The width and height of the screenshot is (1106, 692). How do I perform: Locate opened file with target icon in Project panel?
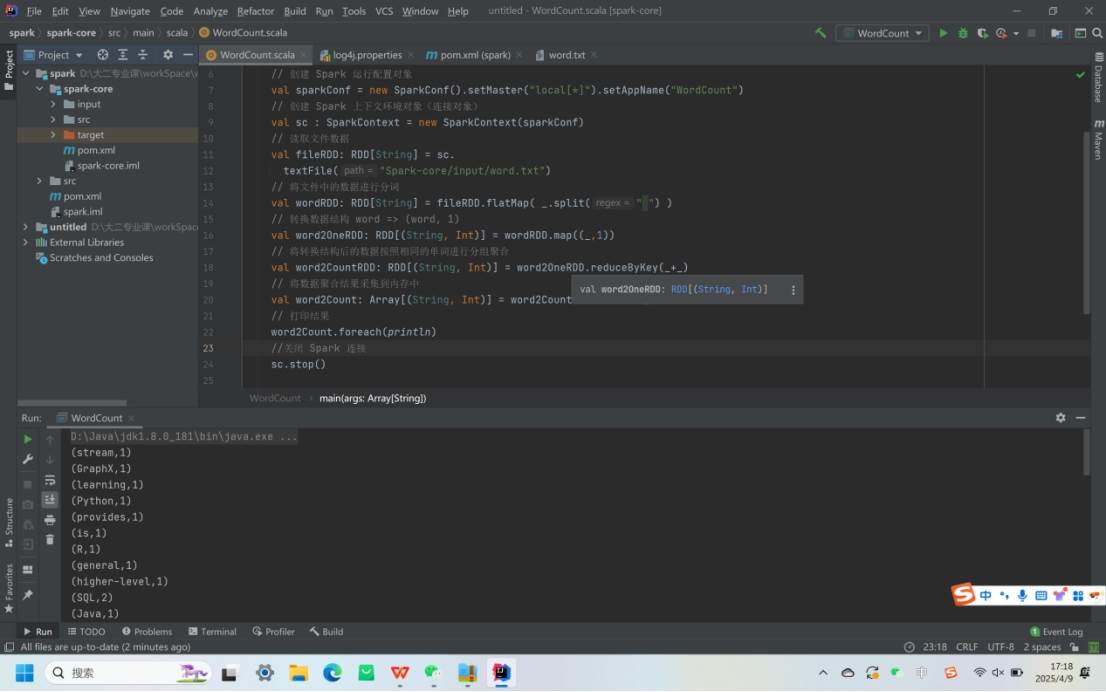pos(103,54)
